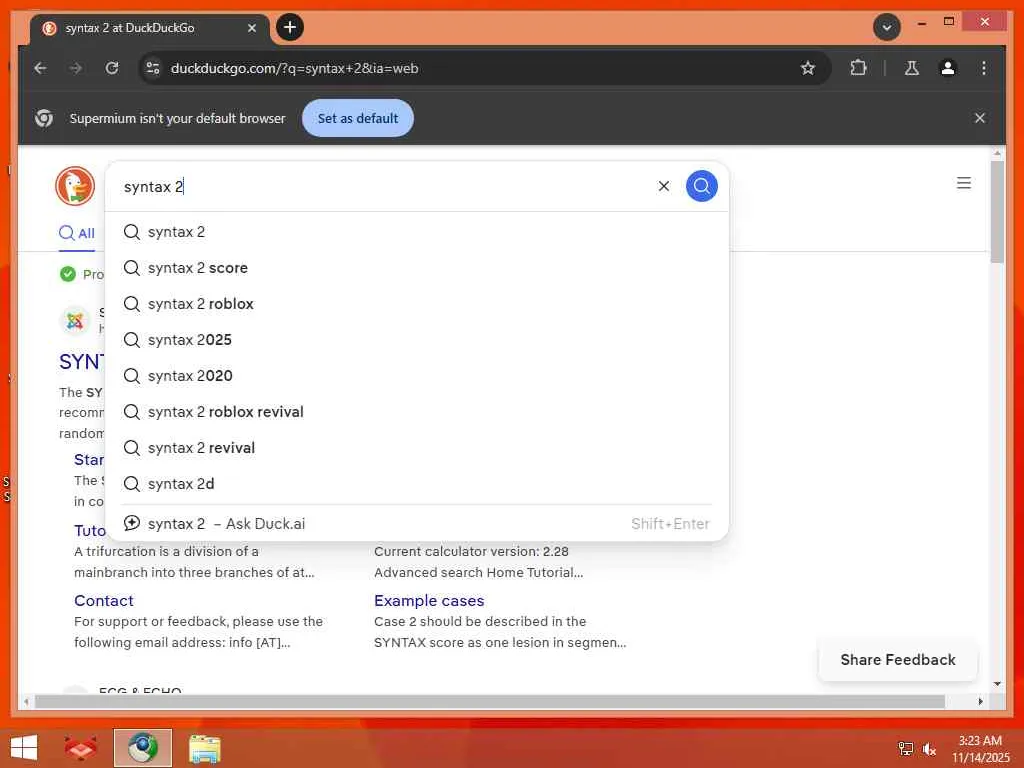Viewport: 1024px width, 768px height.
Task: Submit search with the blue magnifier button
Action: pyautogui.click(x=701, y=186)
